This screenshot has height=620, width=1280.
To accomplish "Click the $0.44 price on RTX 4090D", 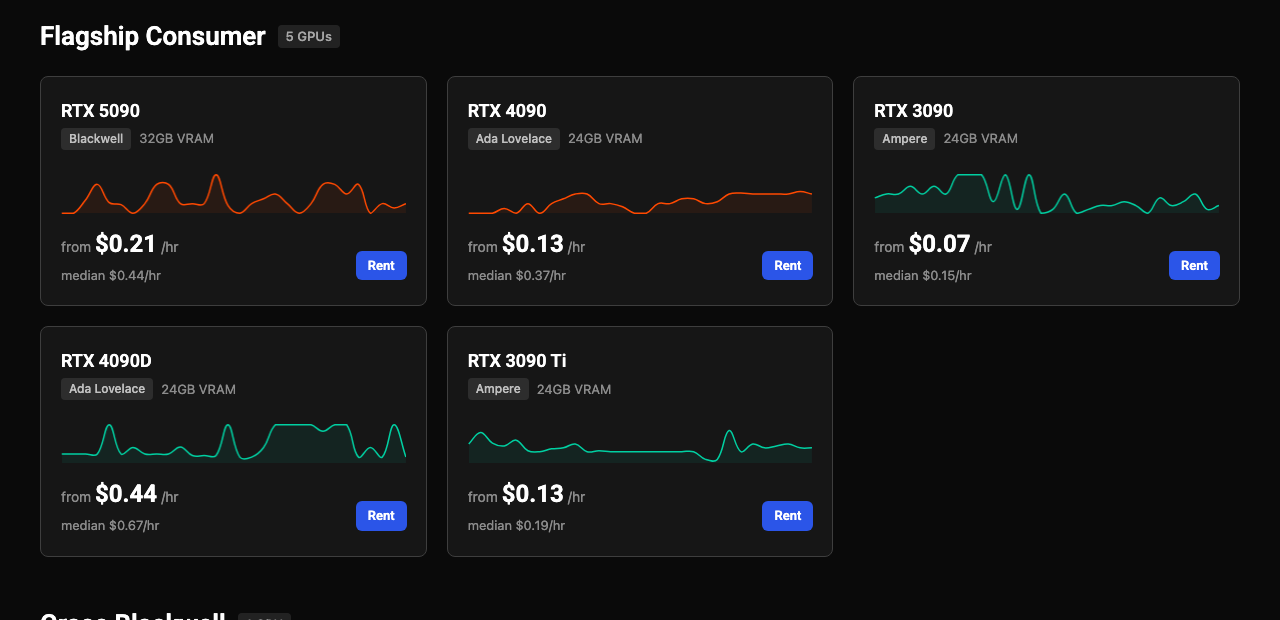I will click(x=126, y=494).
